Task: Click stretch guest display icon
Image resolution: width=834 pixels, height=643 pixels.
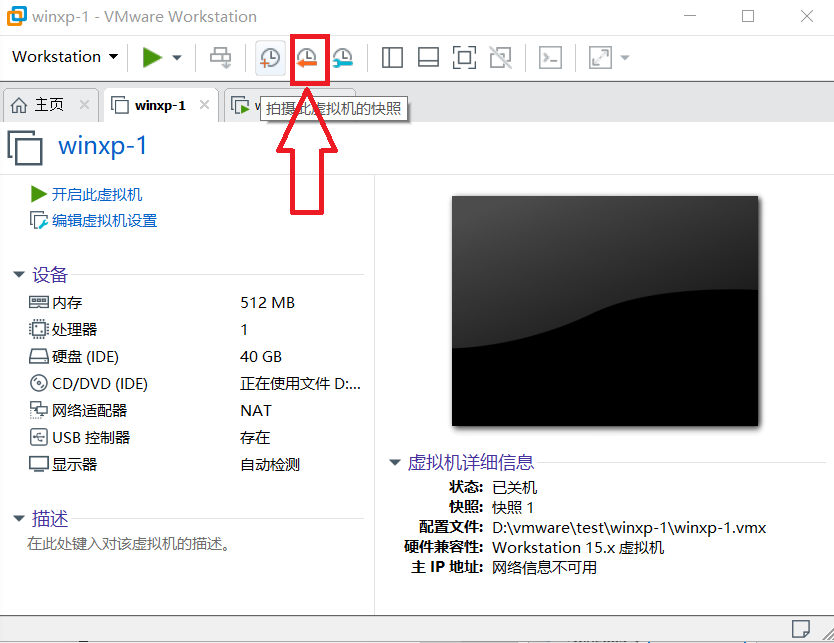Action: point(600,57)
